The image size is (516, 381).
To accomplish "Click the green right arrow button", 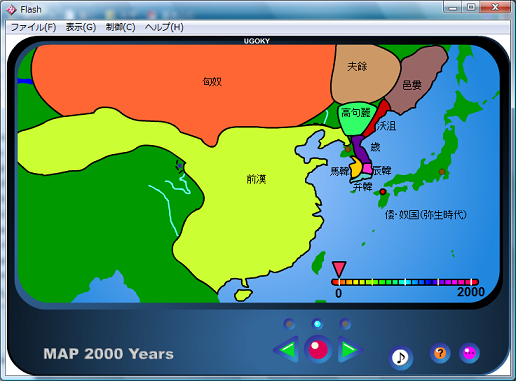I will [349, 349].
